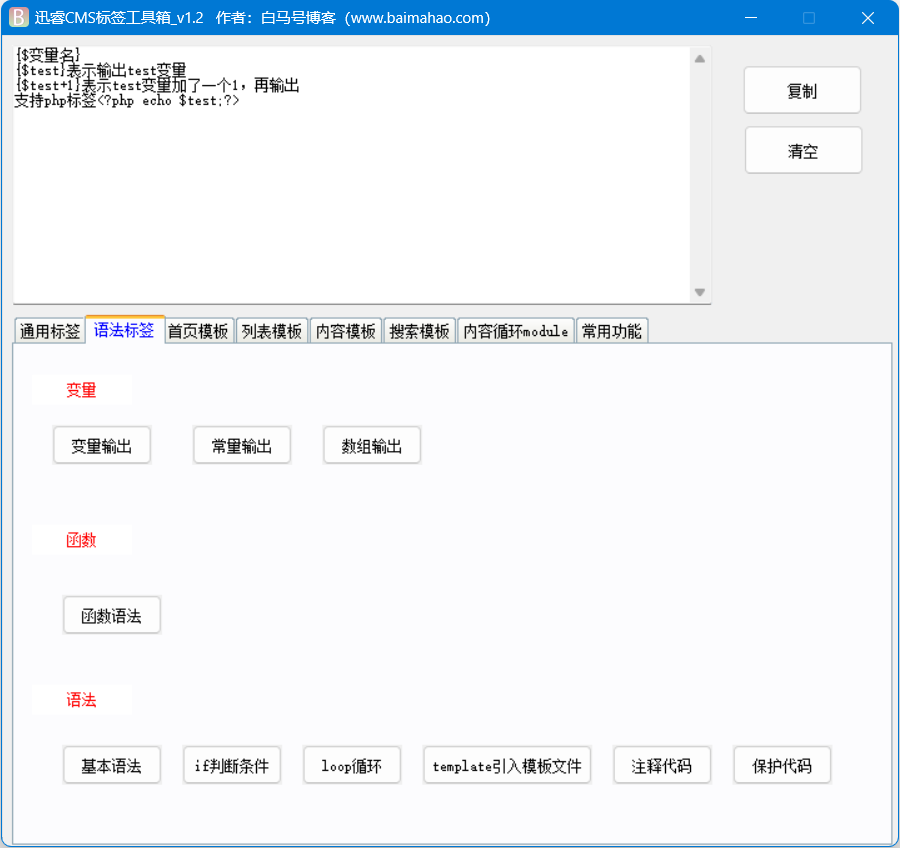The width and height of the screenshot is (900, 848).
Task: Click the 清空 (clear) button
Action: pyautogui.click(x=803, y=151)
